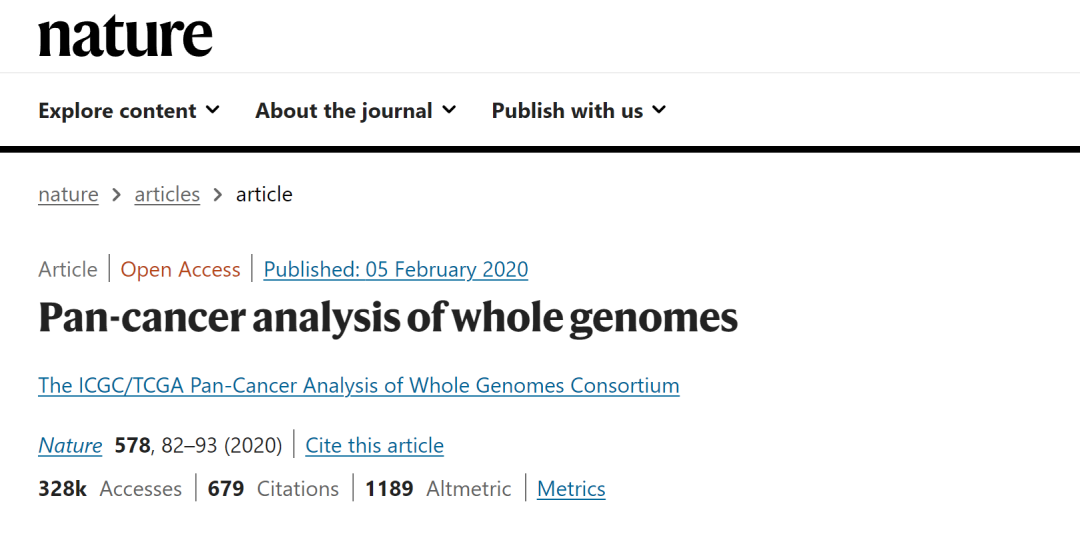
Task: Open the Explore content menu
Action: point(129,110)
